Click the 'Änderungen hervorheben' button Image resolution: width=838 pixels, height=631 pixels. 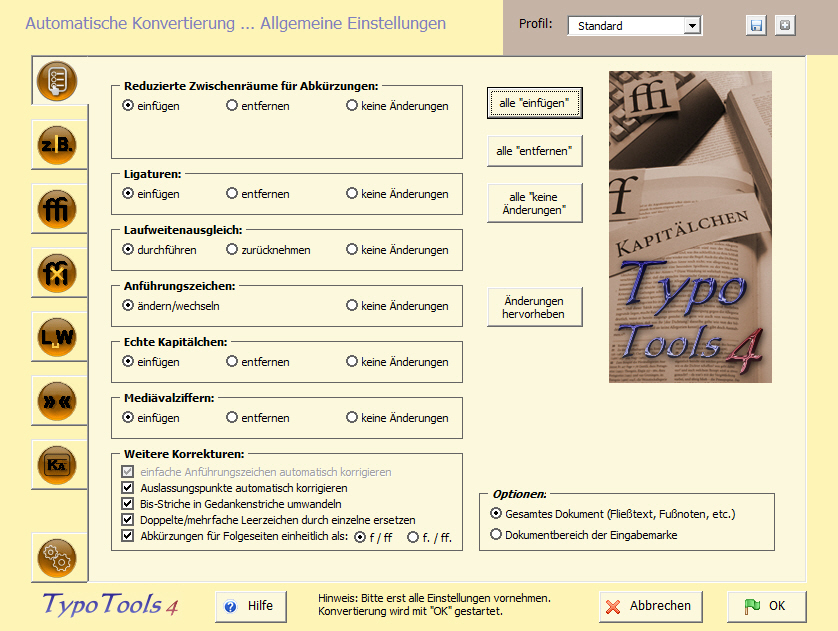pyautogui.click(x=534, y=307)
